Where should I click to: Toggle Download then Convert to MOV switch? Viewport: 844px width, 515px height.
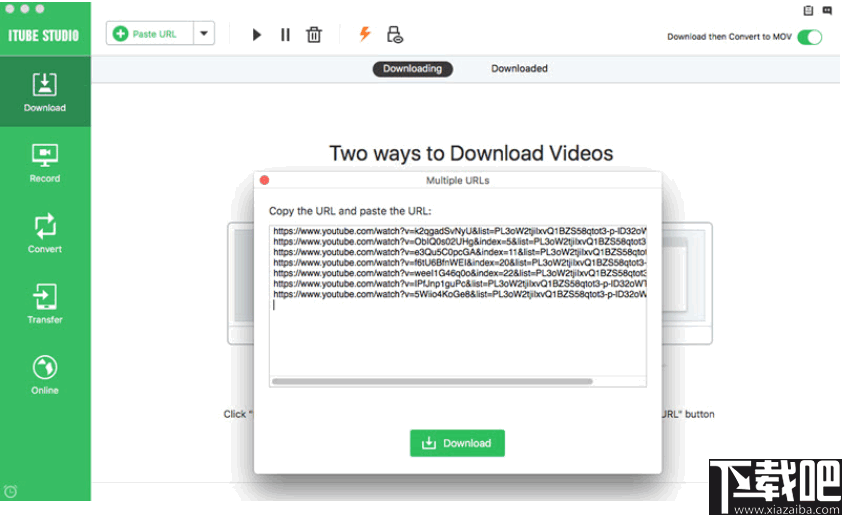(x=810, y=37)
